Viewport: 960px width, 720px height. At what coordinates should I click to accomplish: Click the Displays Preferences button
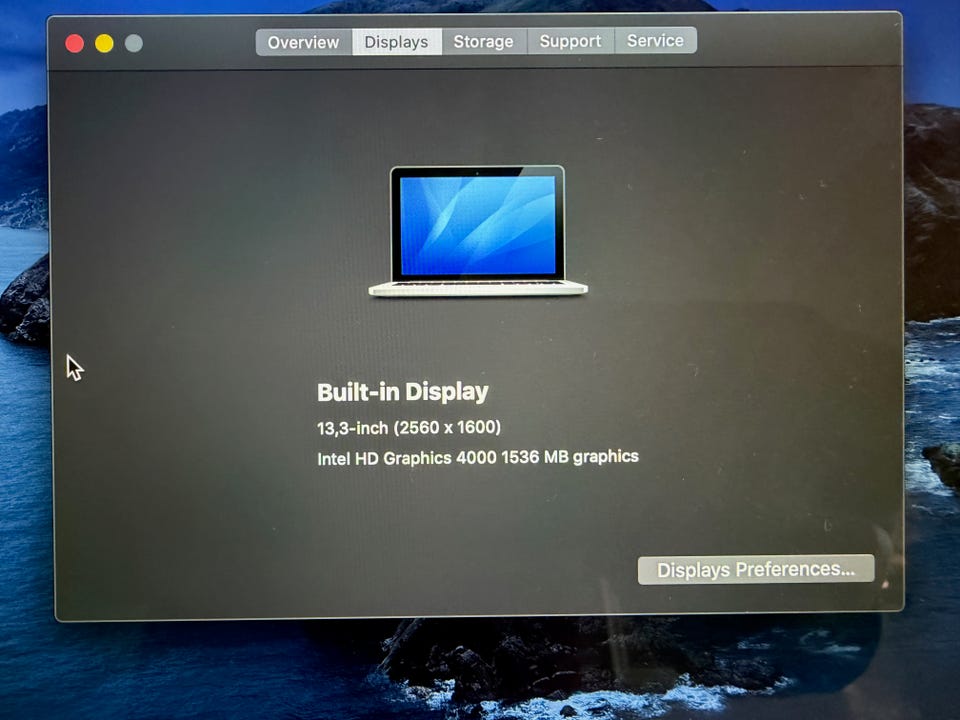point(756,569)
